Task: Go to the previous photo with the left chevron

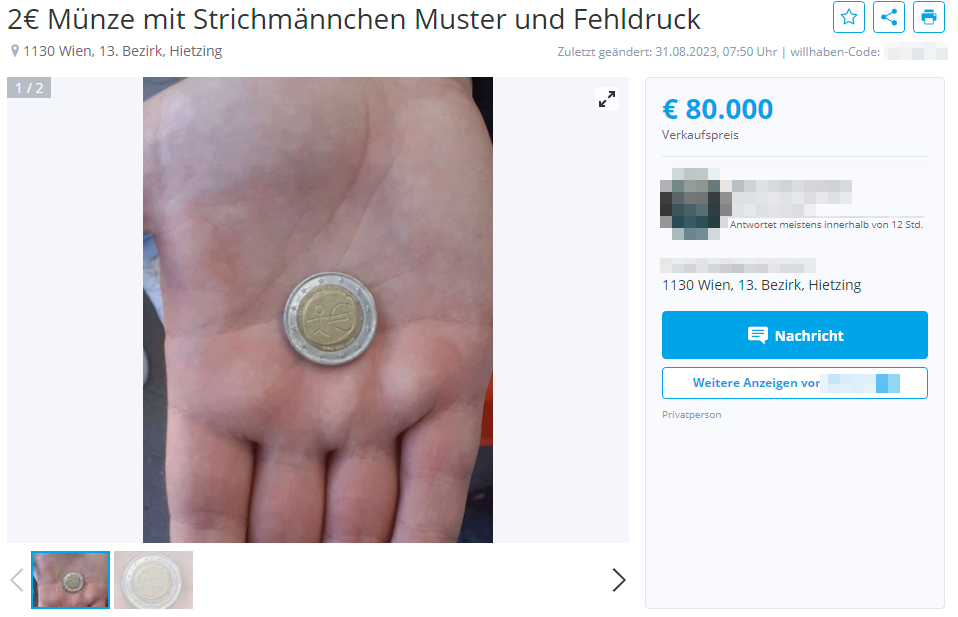Action: coord(17,580)
